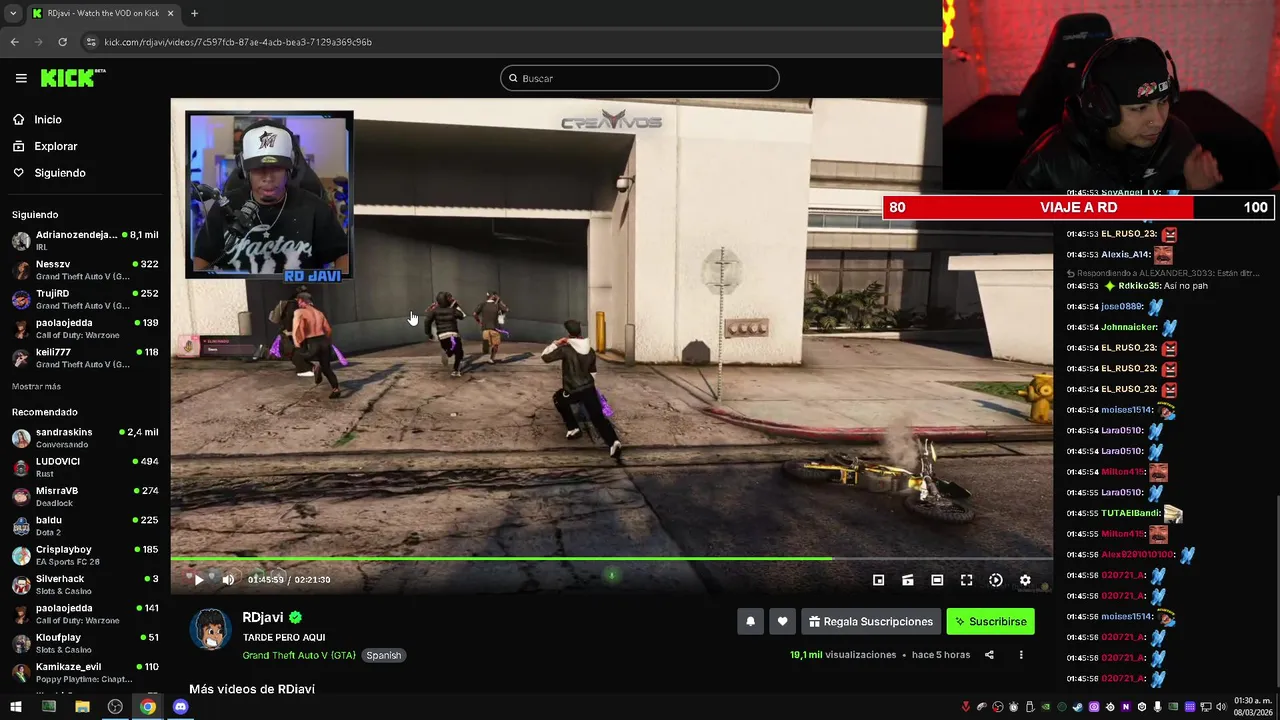Image resolution: width=1280 pixels, height=720 pixels.
Task: Click 'Más videos de RDjavi' heading
Action: pos(252,689)
